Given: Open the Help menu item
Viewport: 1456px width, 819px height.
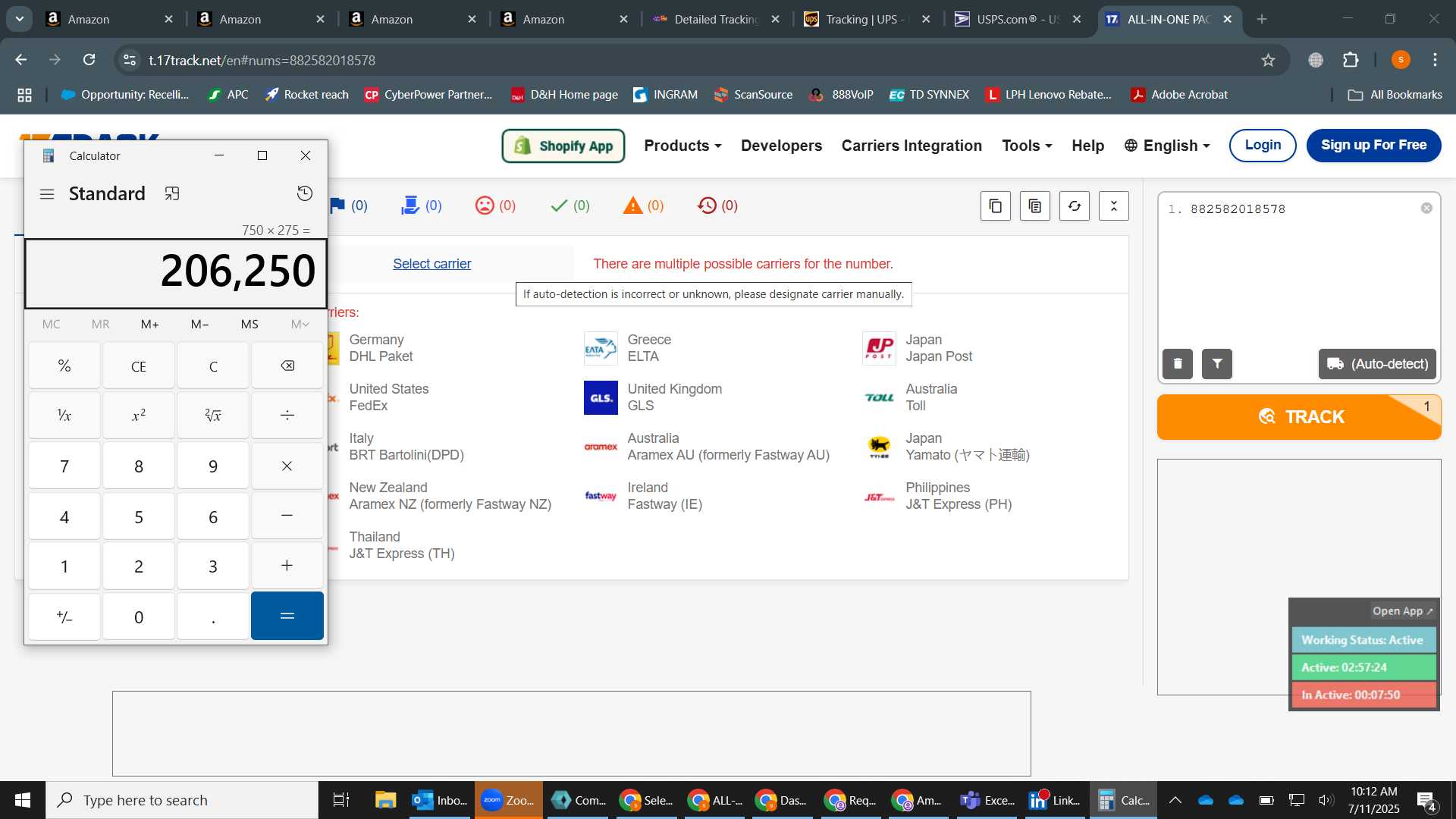Looking at the screenshot, I should (1087, 146).
